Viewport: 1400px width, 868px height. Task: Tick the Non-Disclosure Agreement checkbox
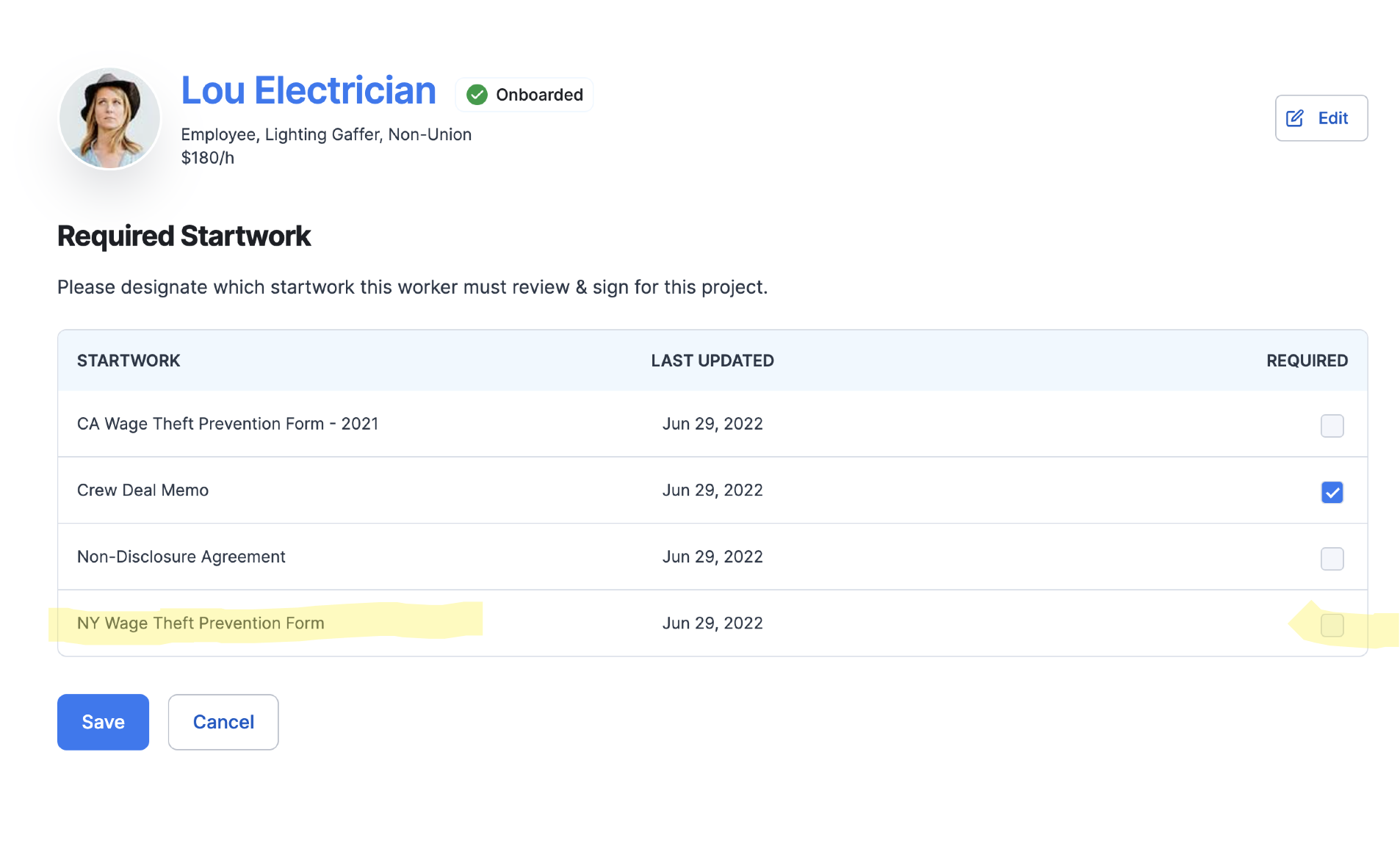[x=1331, y=559]
